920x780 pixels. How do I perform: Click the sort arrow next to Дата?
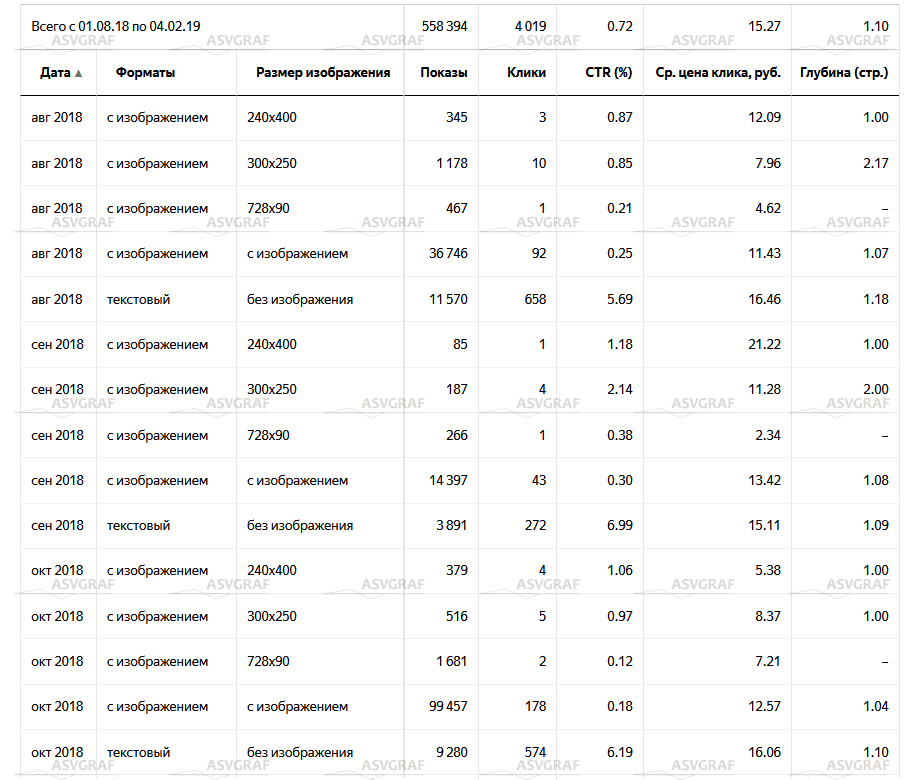point(79,73)
